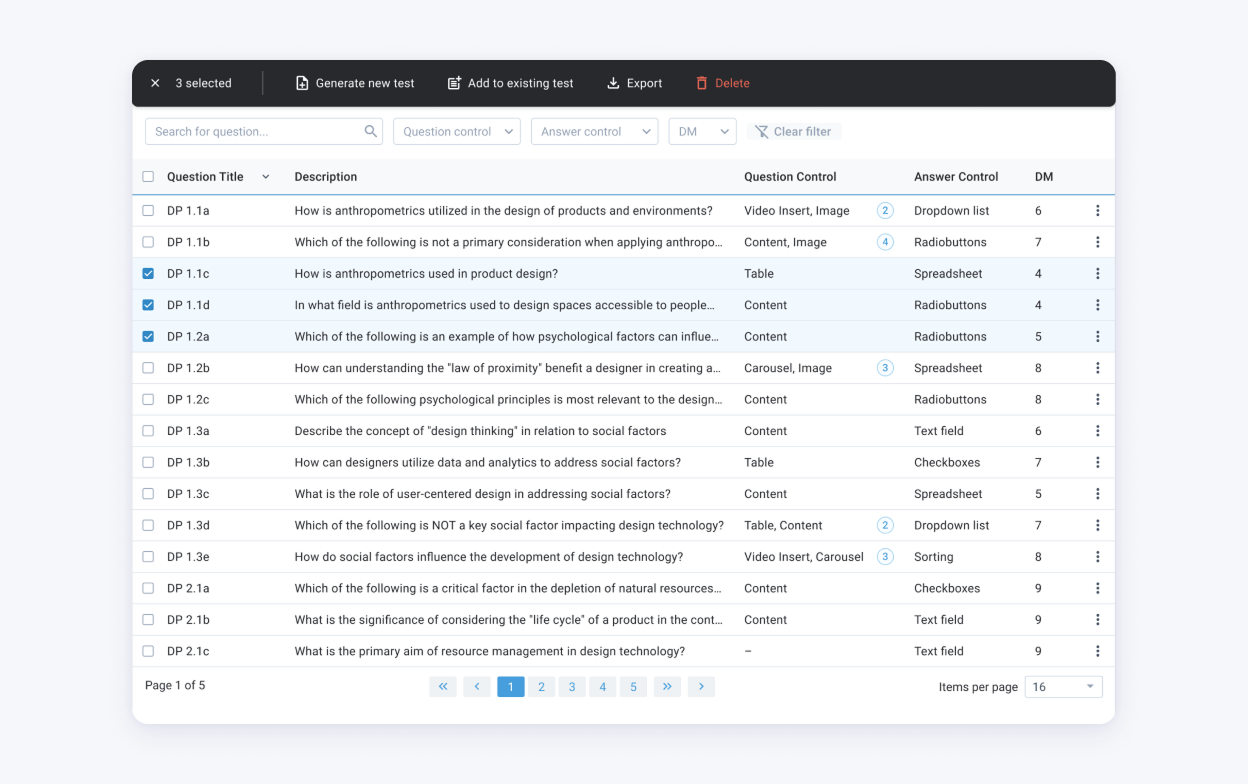Viewport: 1248px width, 784px height.
Task: Click the Add to existing test icon
Action: coord(454,83)
